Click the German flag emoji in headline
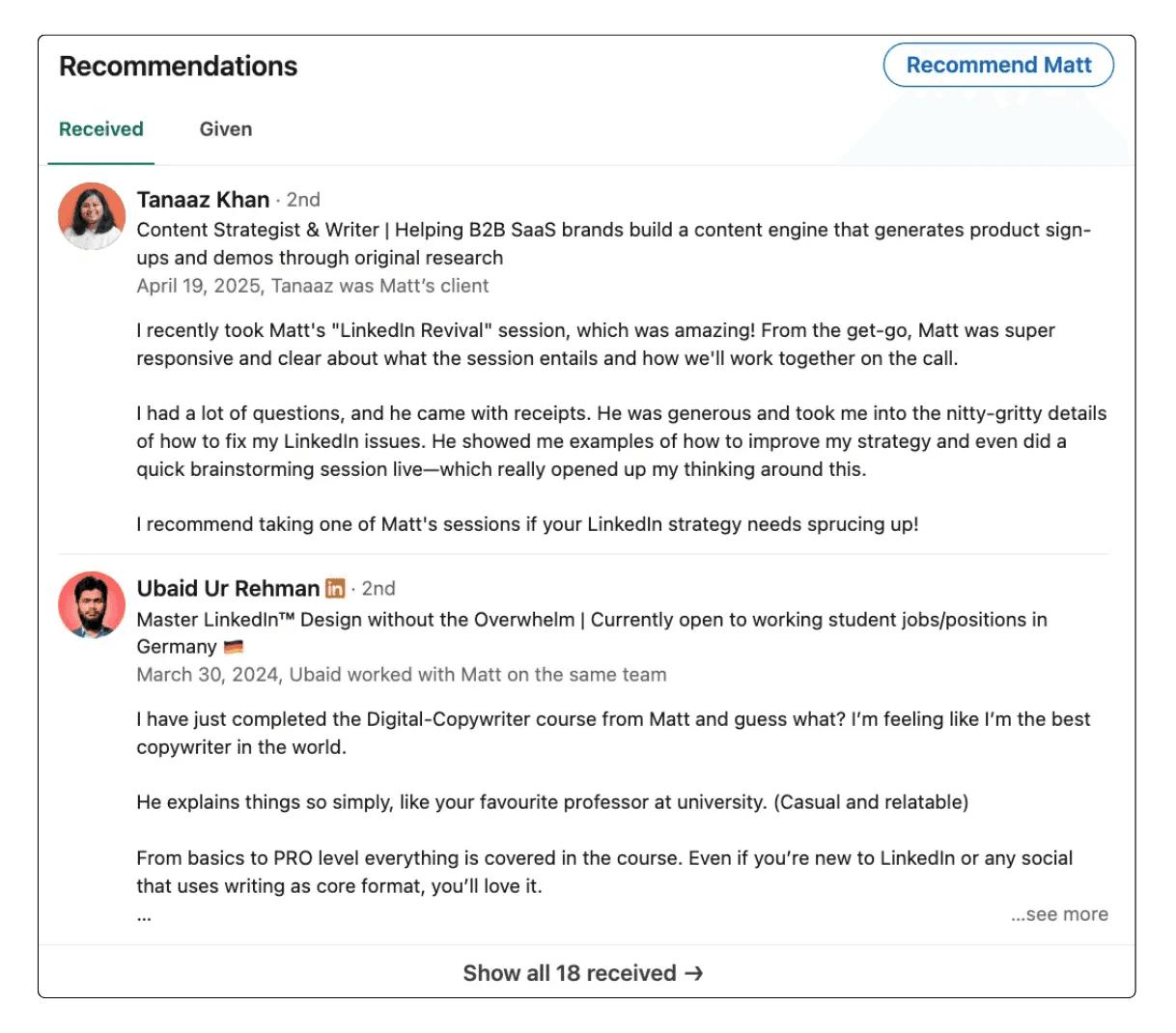 234,647
